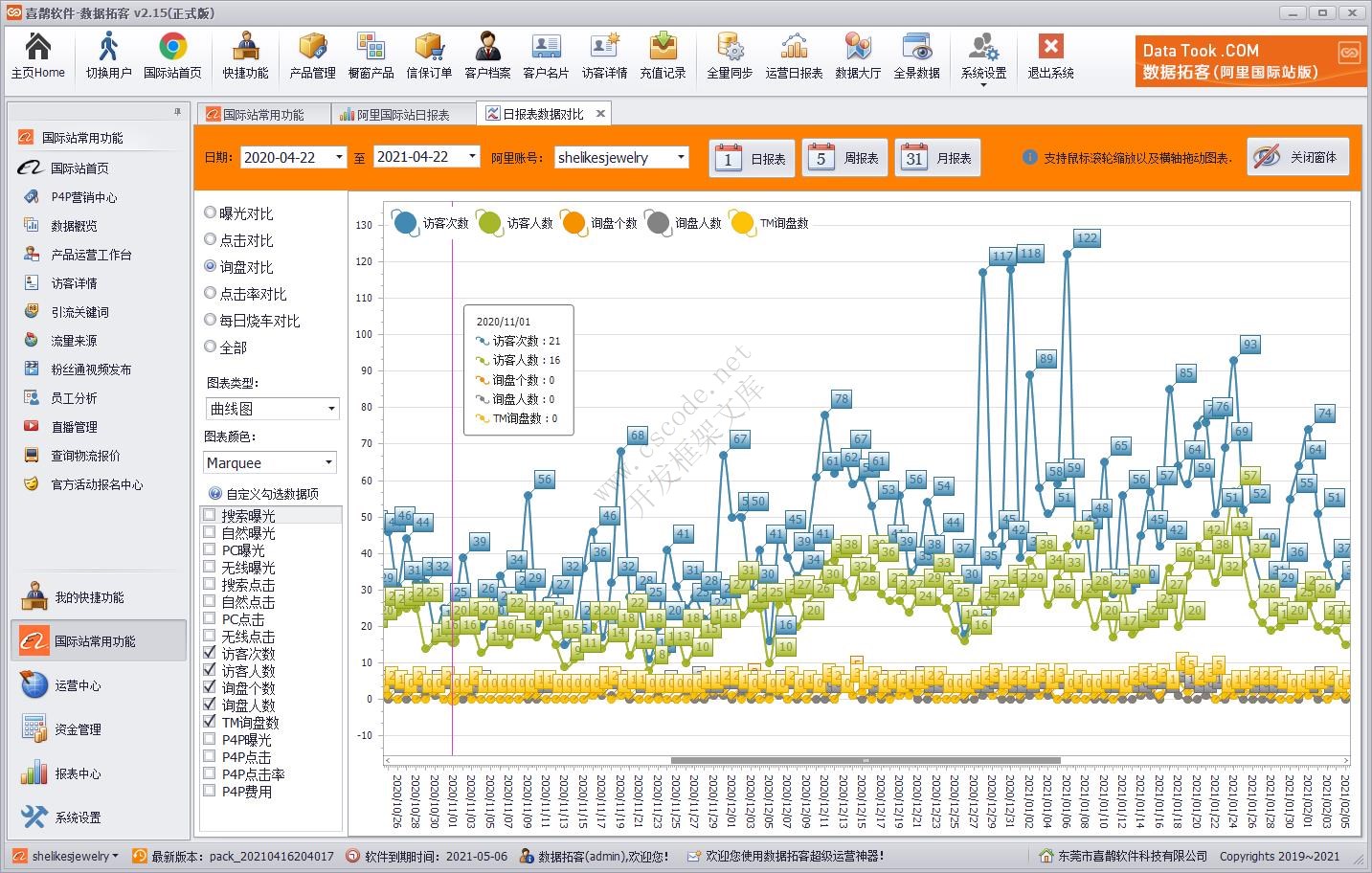Viewport: 1372px width, 873px height.
Task: Click the 月报表 button
Action: [x=938, y=158]
